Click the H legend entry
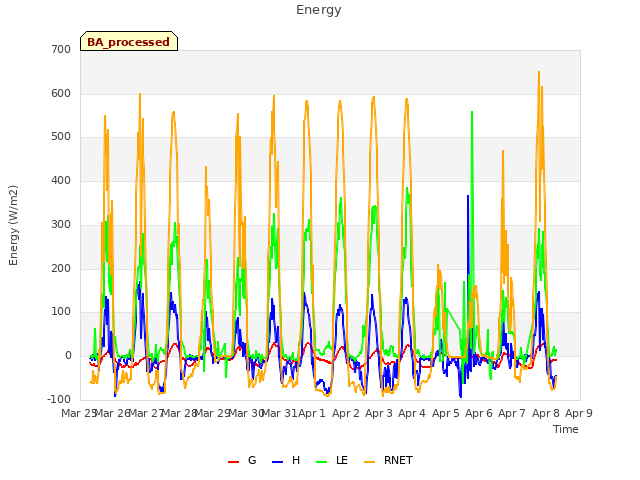640x480 pixels. [x=286, y=460]
